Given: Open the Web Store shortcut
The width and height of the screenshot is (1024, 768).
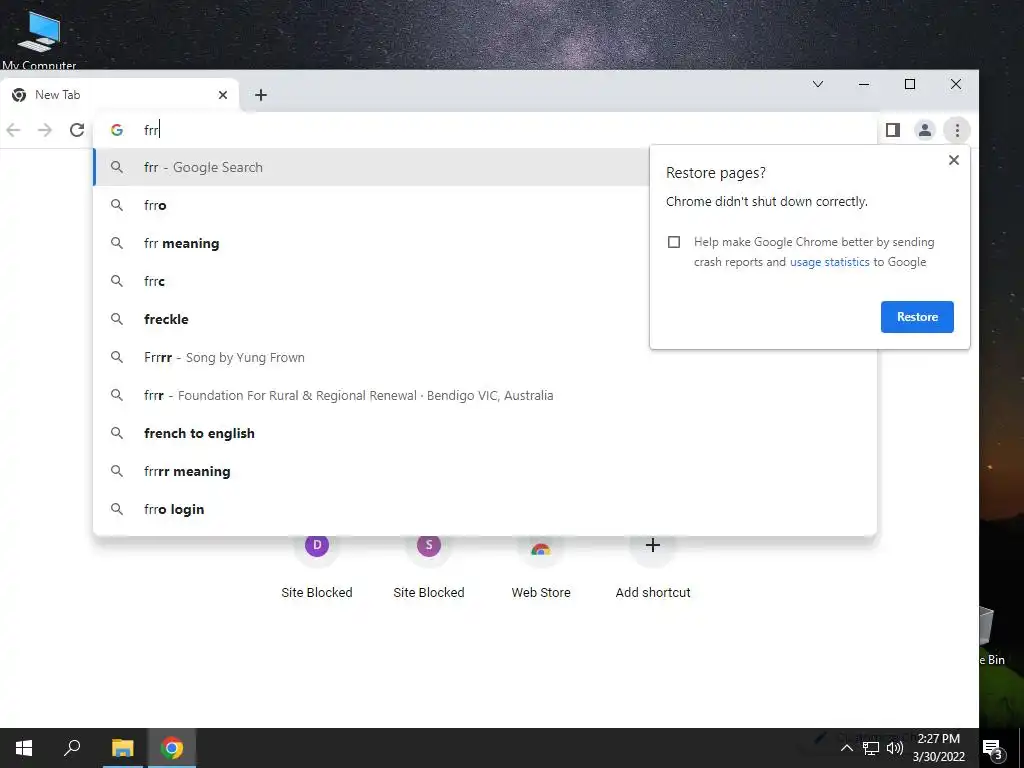Looking at the screenshot, I should (541, 564).
